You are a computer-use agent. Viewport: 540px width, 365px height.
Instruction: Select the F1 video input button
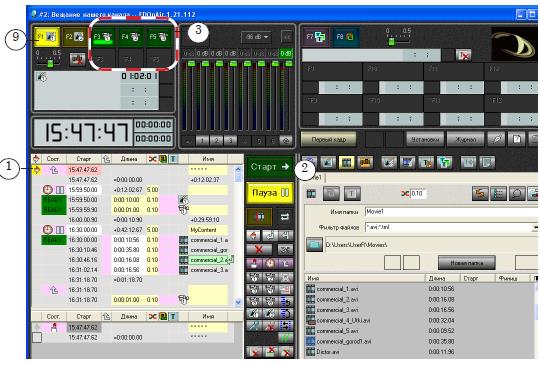(x=47, y=36)
